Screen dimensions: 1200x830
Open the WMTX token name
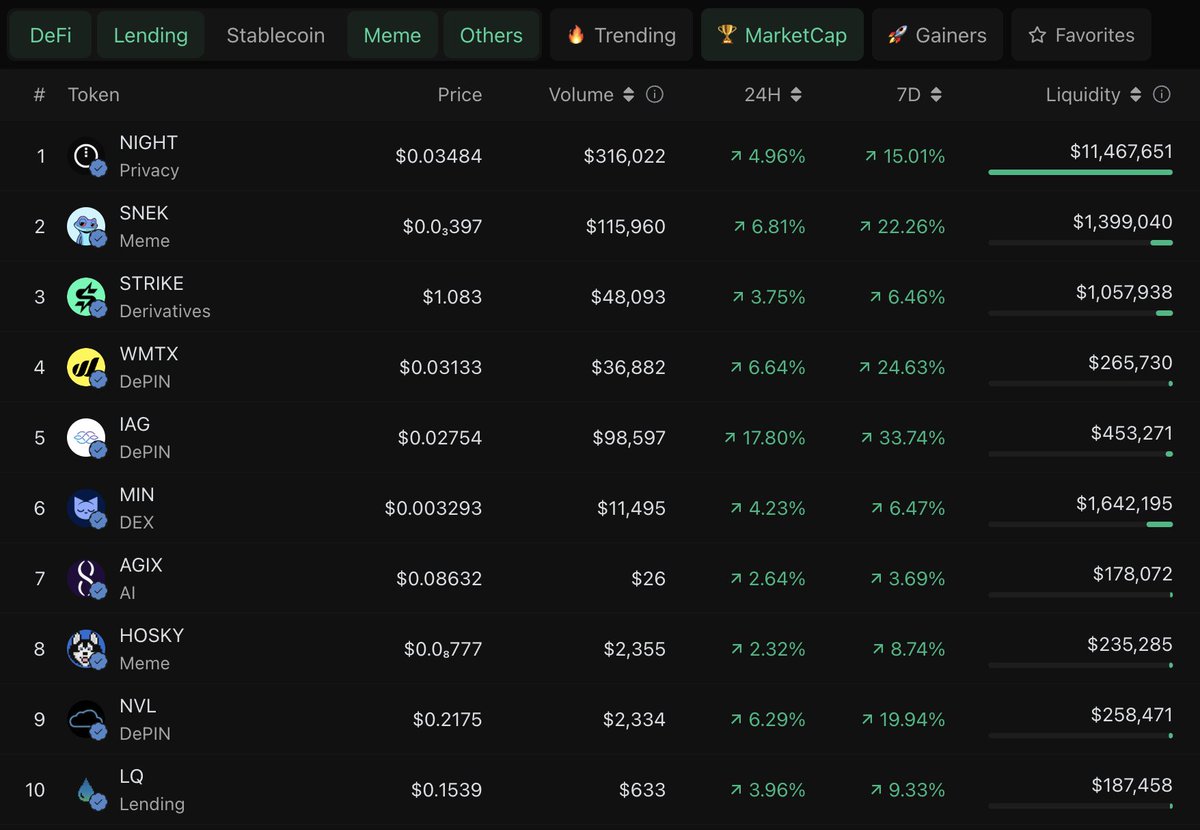coord(148,354)
